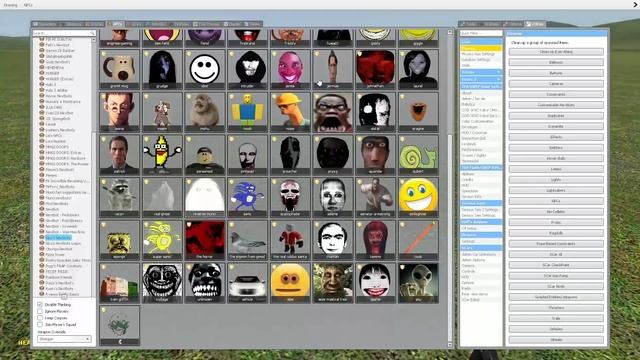Click the NPC category search field
Image resolution: width=640 pixels, height=360 pixels.
(x=64, y=33)
